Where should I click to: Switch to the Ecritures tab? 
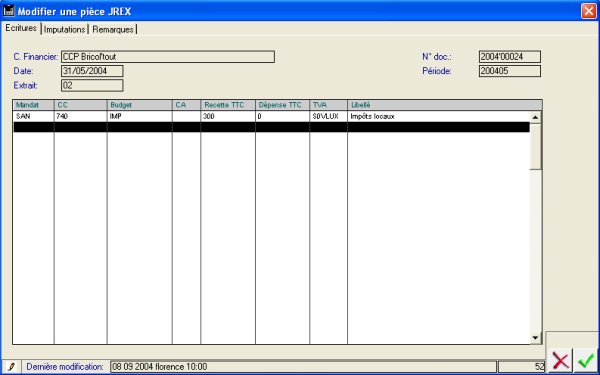[21, 28]
